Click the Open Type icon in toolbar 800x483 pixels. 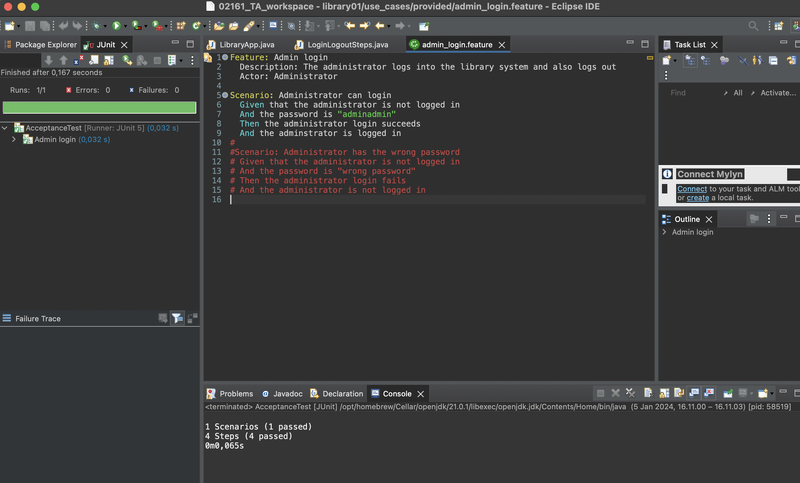click(x=219, y=26)
